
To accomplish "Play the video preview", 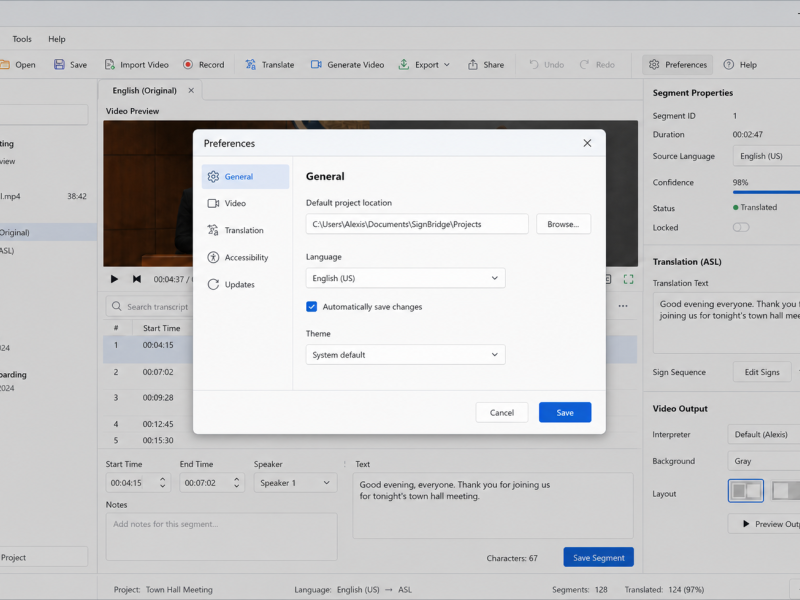I will [x=114, y=279].
